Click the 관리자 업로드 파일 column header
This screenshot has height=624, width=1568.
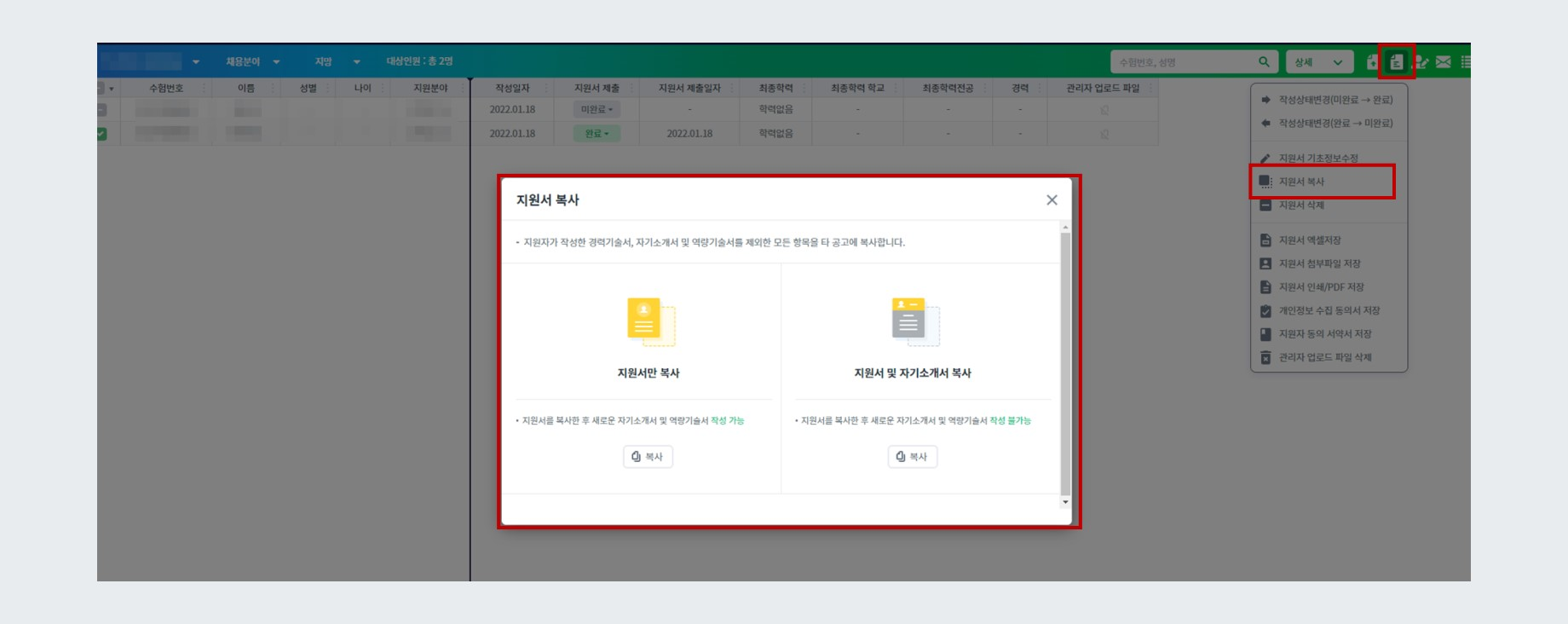[x=1103, y=89]
